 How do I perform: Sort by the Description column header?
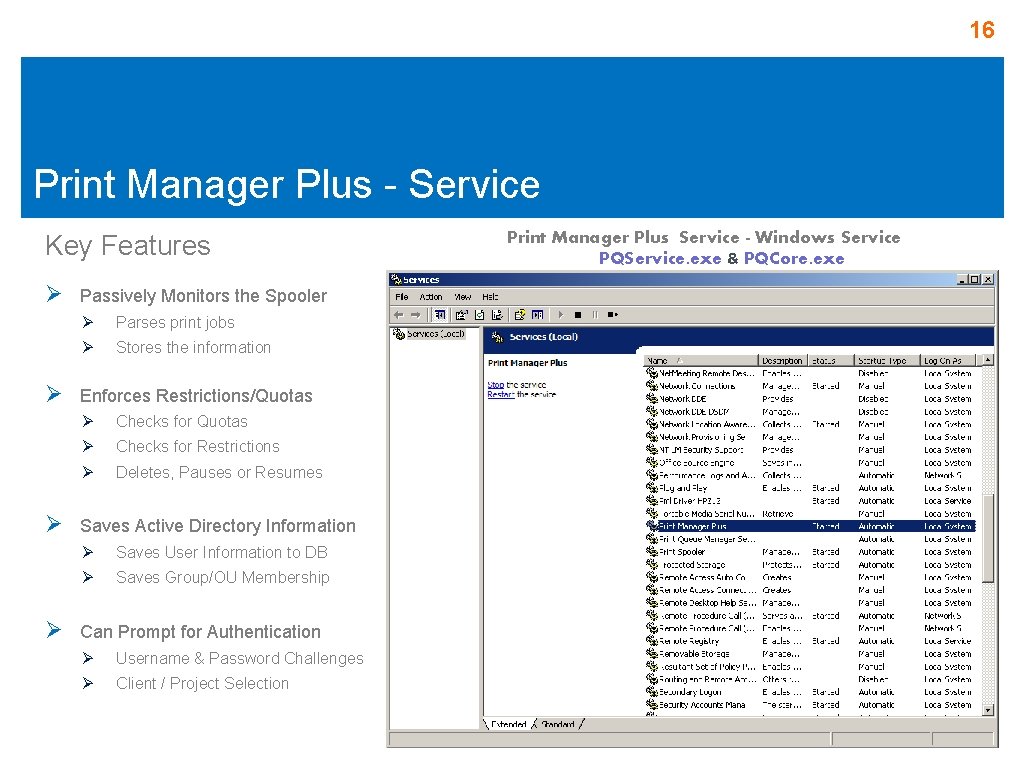coord(782,360)
